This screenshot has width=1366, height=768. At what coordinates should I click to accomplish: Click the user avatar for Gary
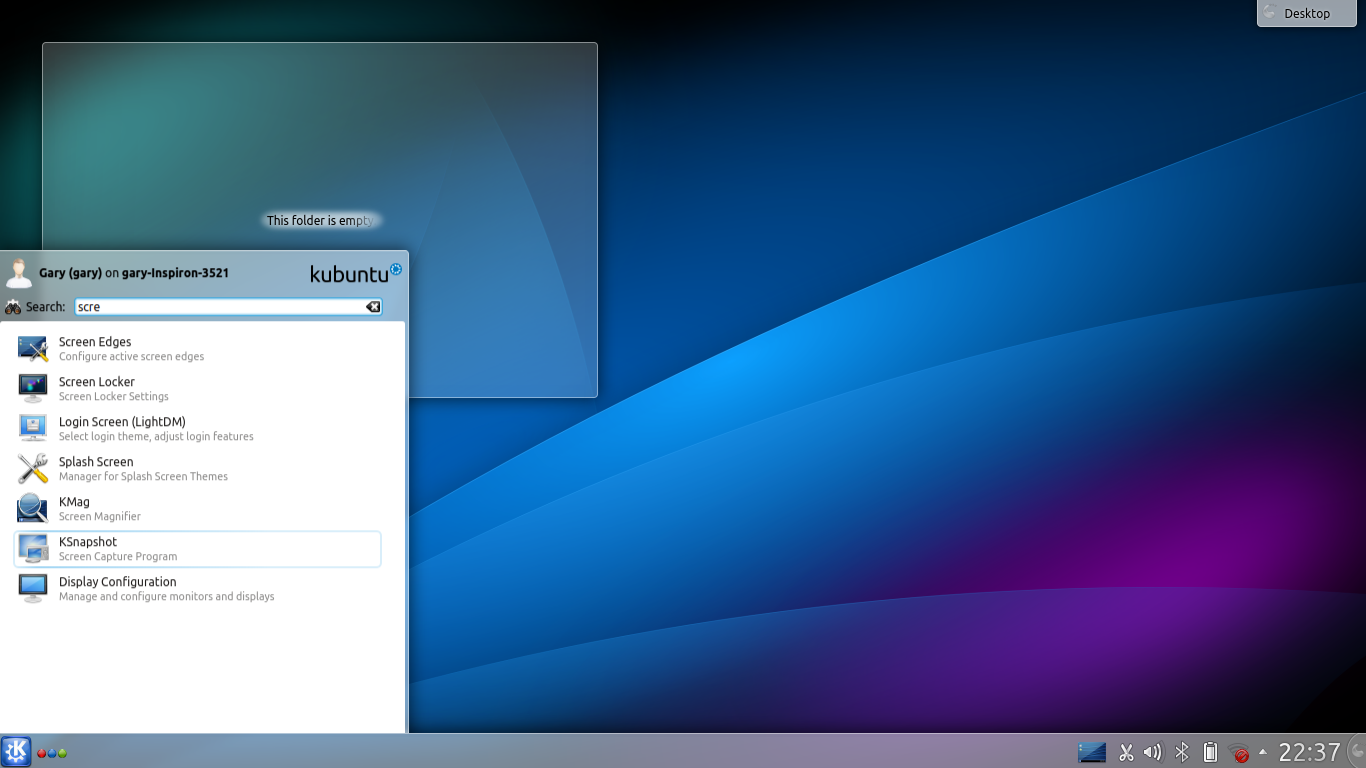point(18,273)
